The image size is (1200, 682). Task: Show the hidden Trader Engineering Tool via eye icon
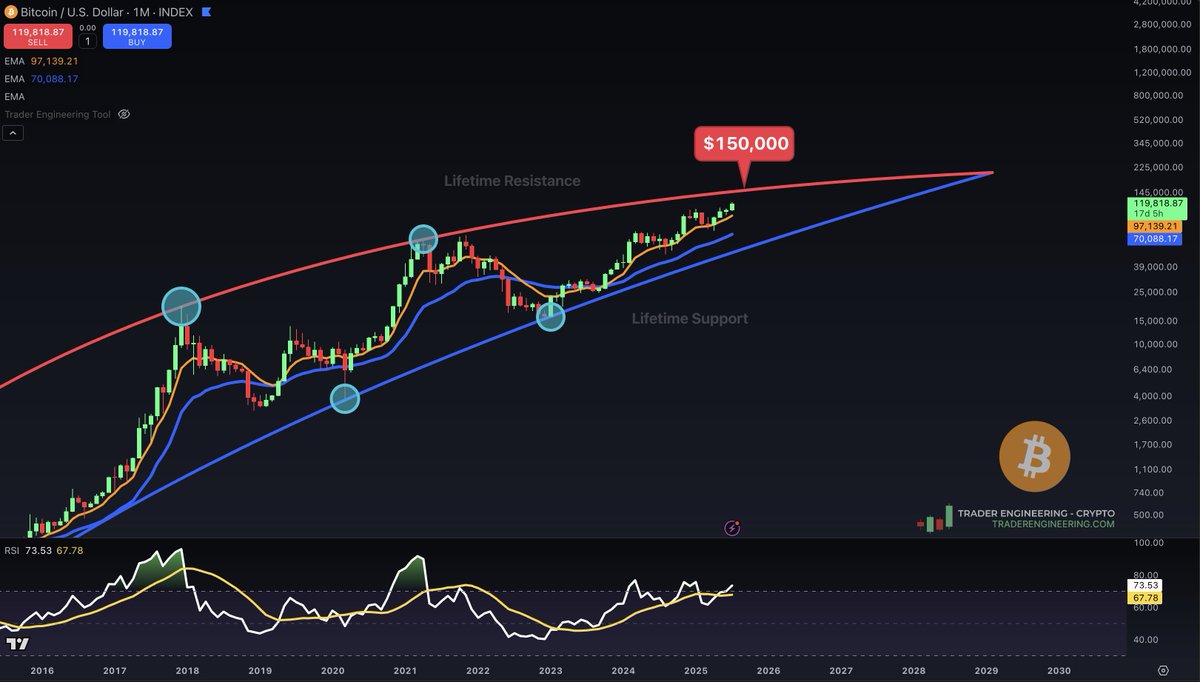(124, 115)
